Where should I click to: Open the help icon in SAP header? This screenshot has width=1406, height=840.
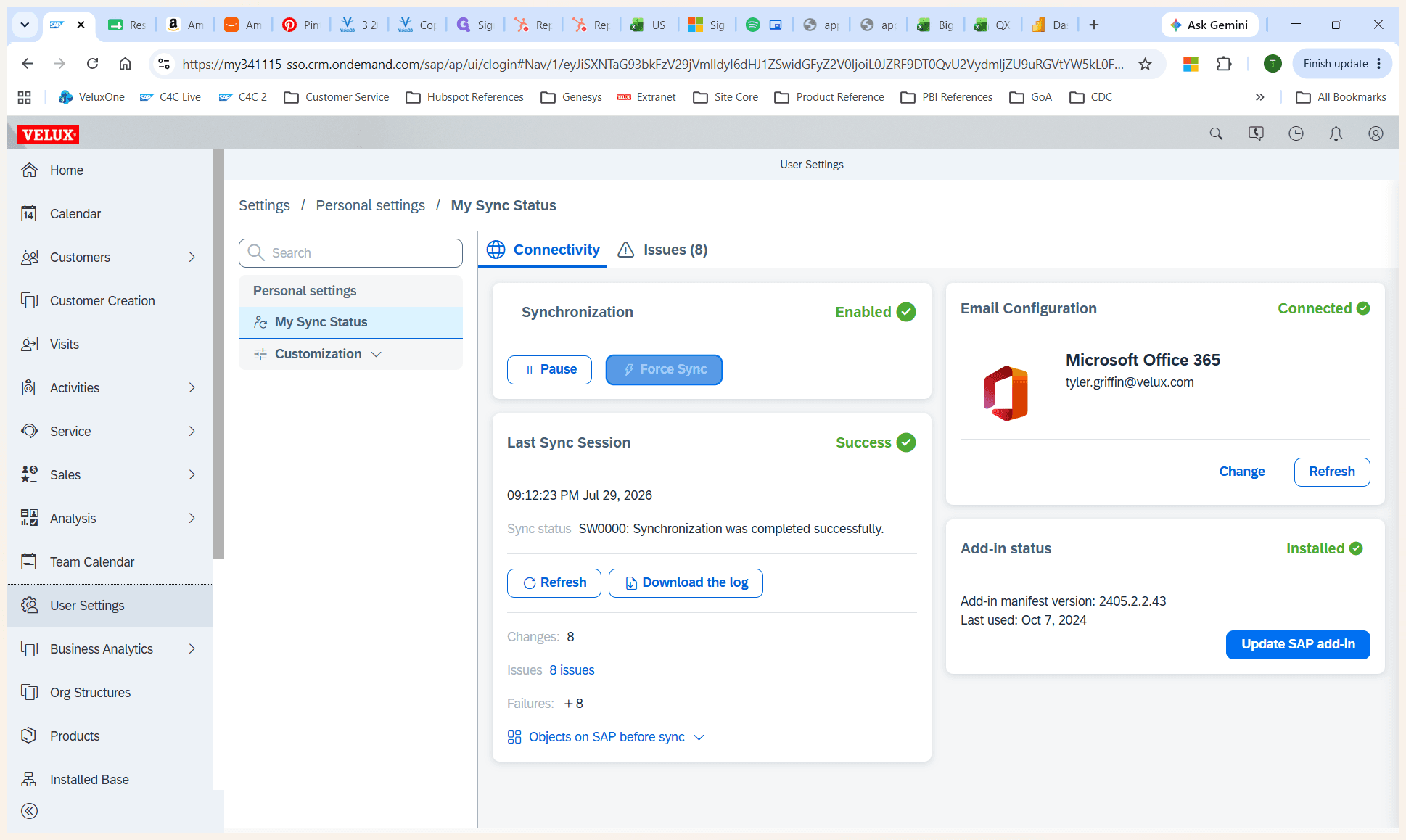(1256, 133)
